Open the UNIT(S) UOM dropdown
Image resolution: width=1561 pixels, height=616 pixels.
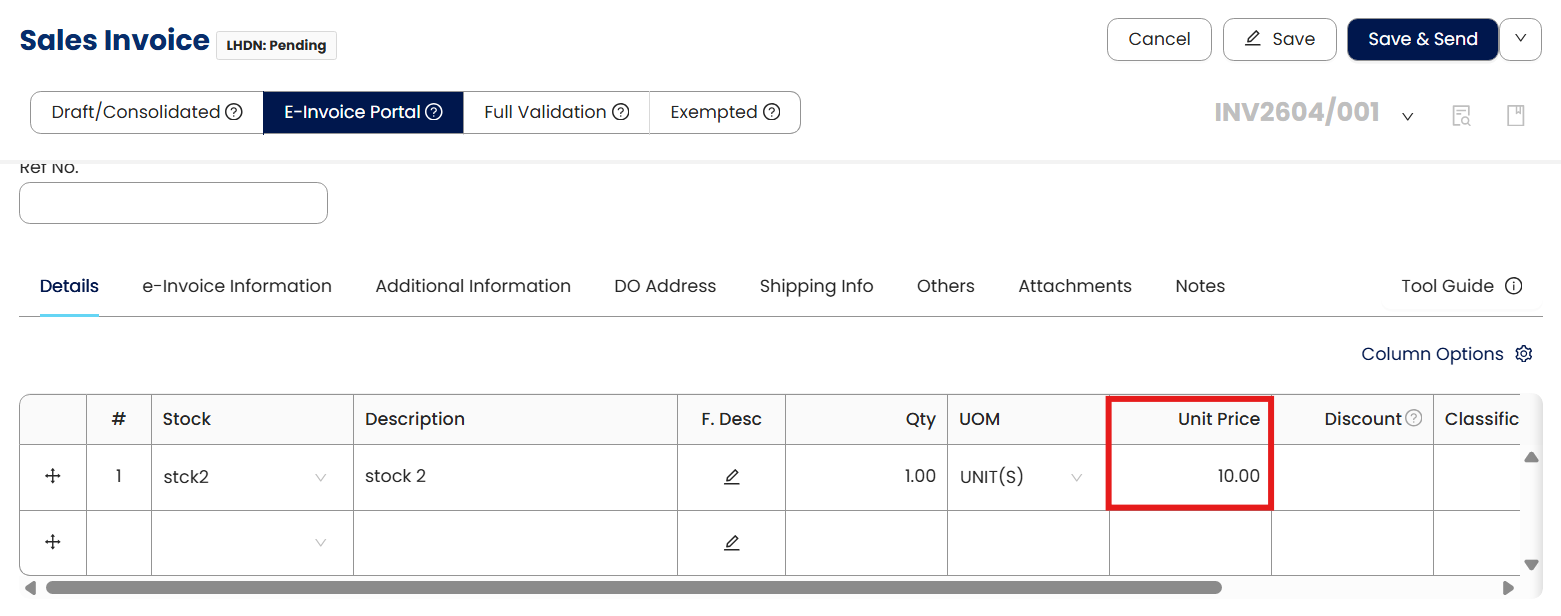tap(1077, 478)
